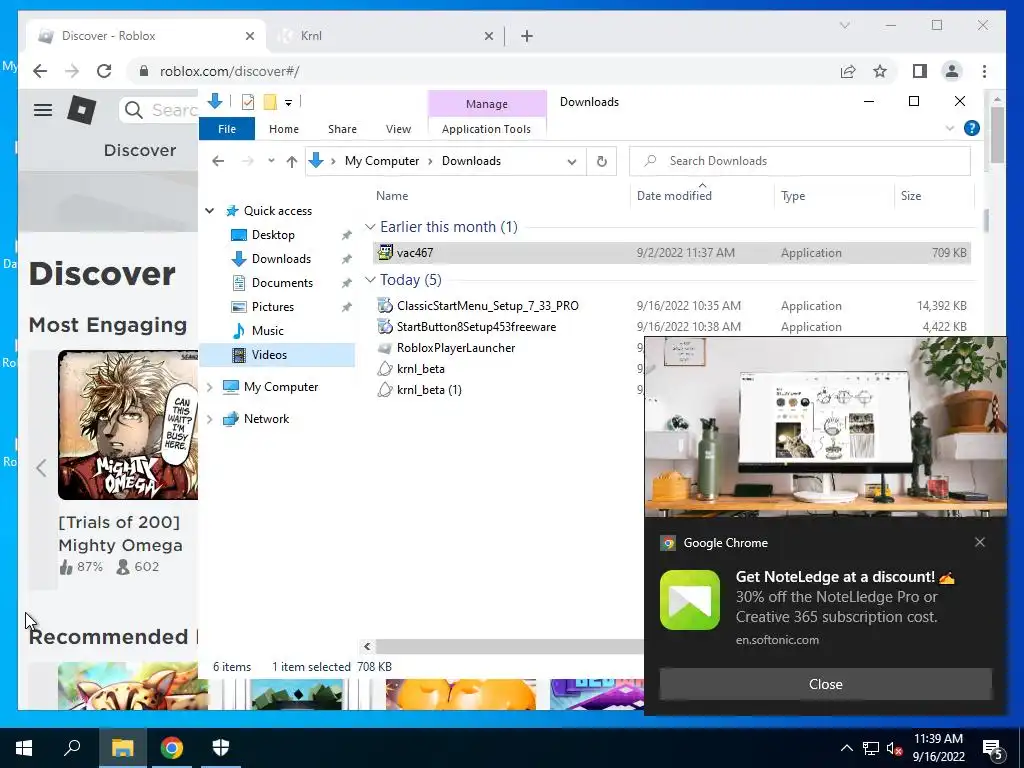The height and width of the screenshot is (768, 1024).
Task: Open the Roblox hamburger menu
Action: coord(43,110)
